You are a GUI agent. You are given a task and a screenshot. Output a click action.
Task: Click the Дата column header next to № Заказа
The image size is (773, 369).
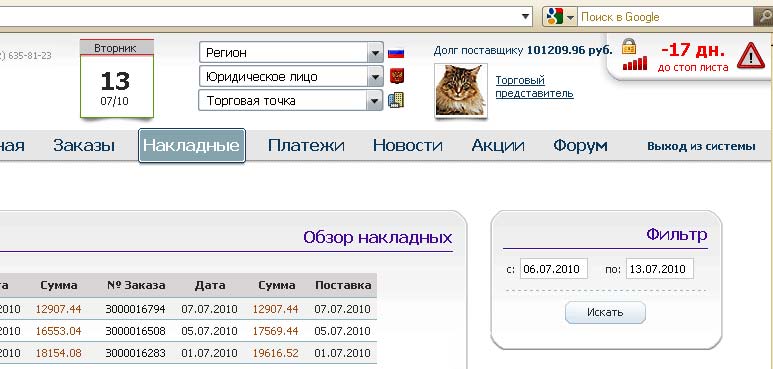pyautogui.click(x=210, y=285)
